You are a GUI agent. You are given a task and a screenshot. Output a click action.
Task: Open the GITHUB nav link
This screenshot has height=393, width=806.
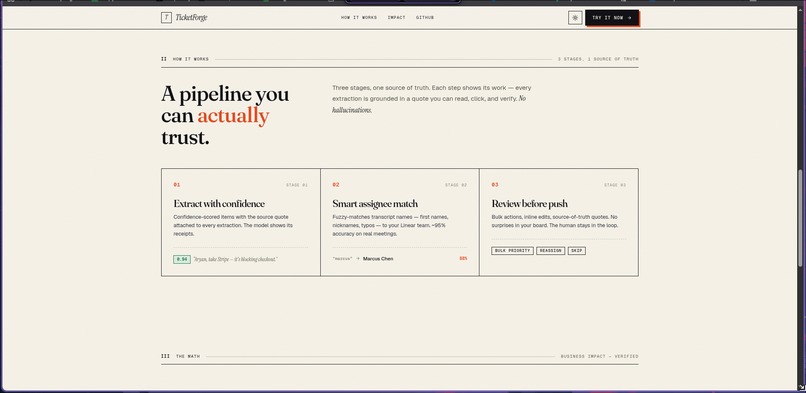(x=425, y=17)
